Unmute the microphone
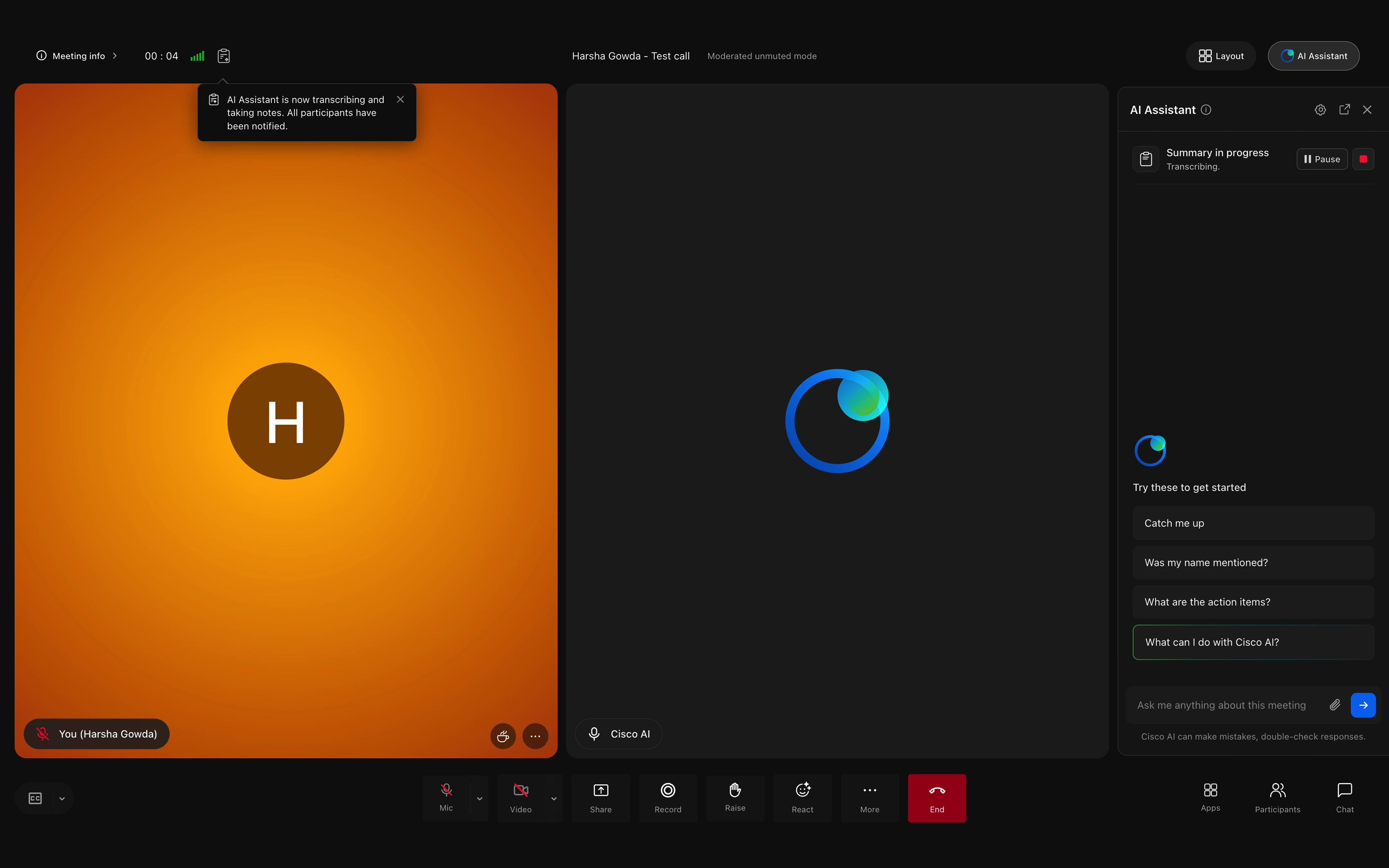 click(446, 798)
